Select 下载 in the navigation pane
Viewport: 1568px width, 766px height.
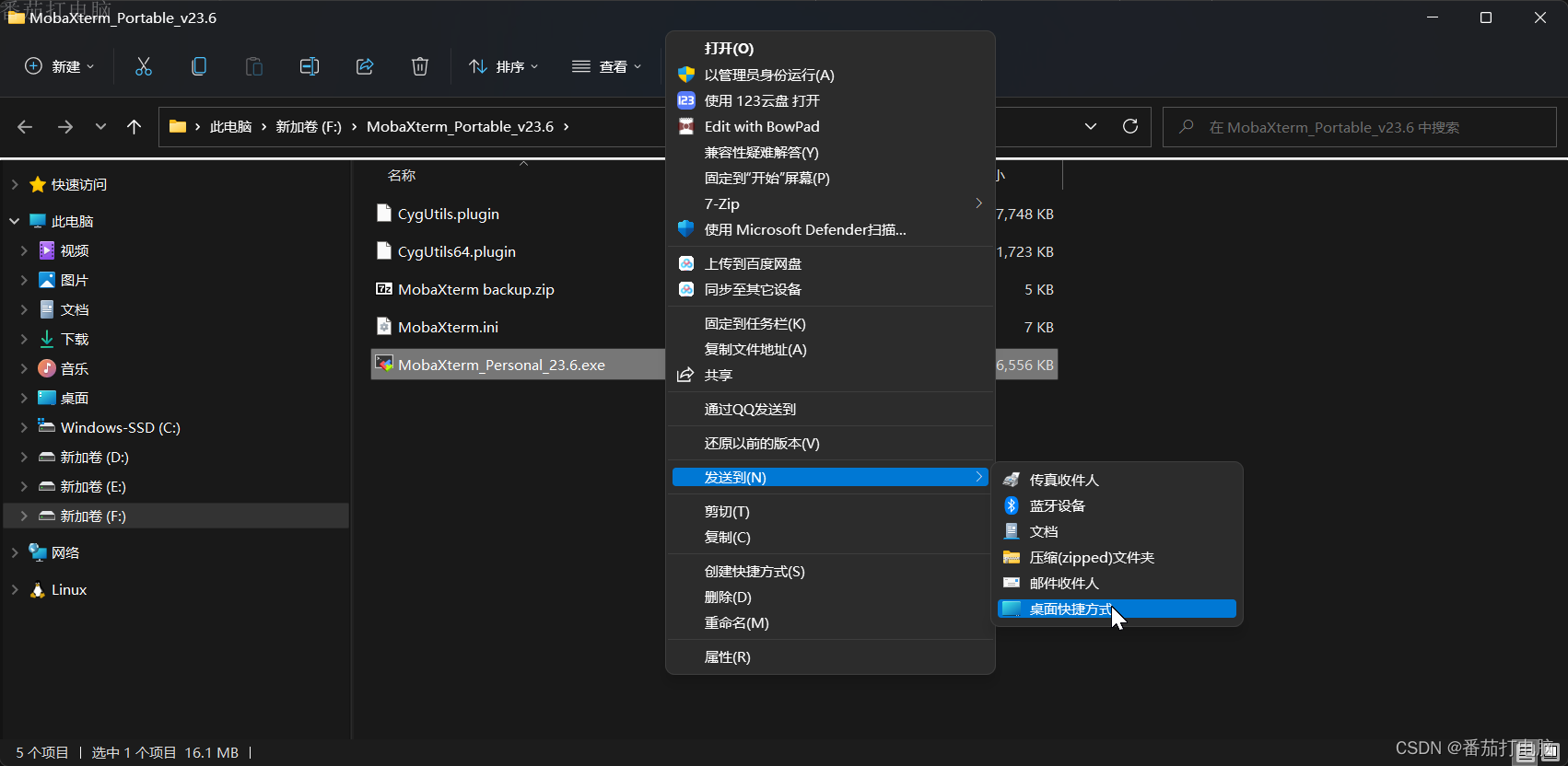click(75, 340)
